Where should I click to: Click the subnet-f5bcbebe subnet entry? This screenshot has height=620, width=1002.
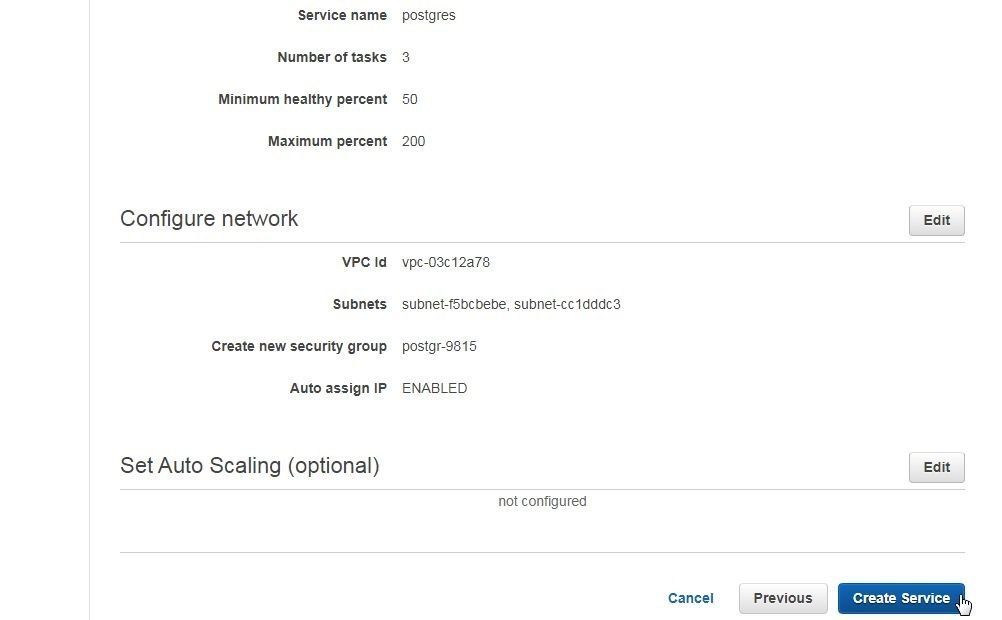(454, 304)
